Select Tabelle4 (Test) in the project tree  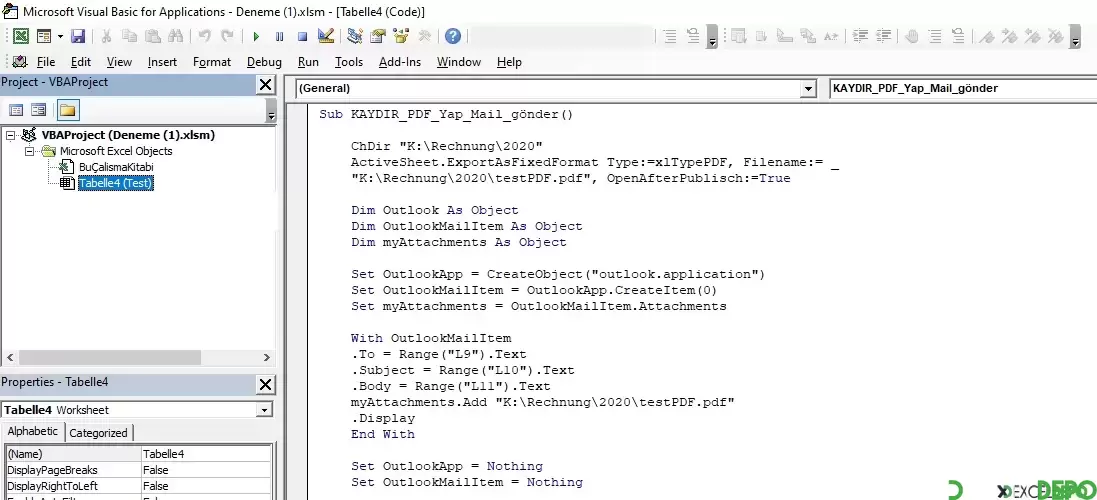coord(115,183)
